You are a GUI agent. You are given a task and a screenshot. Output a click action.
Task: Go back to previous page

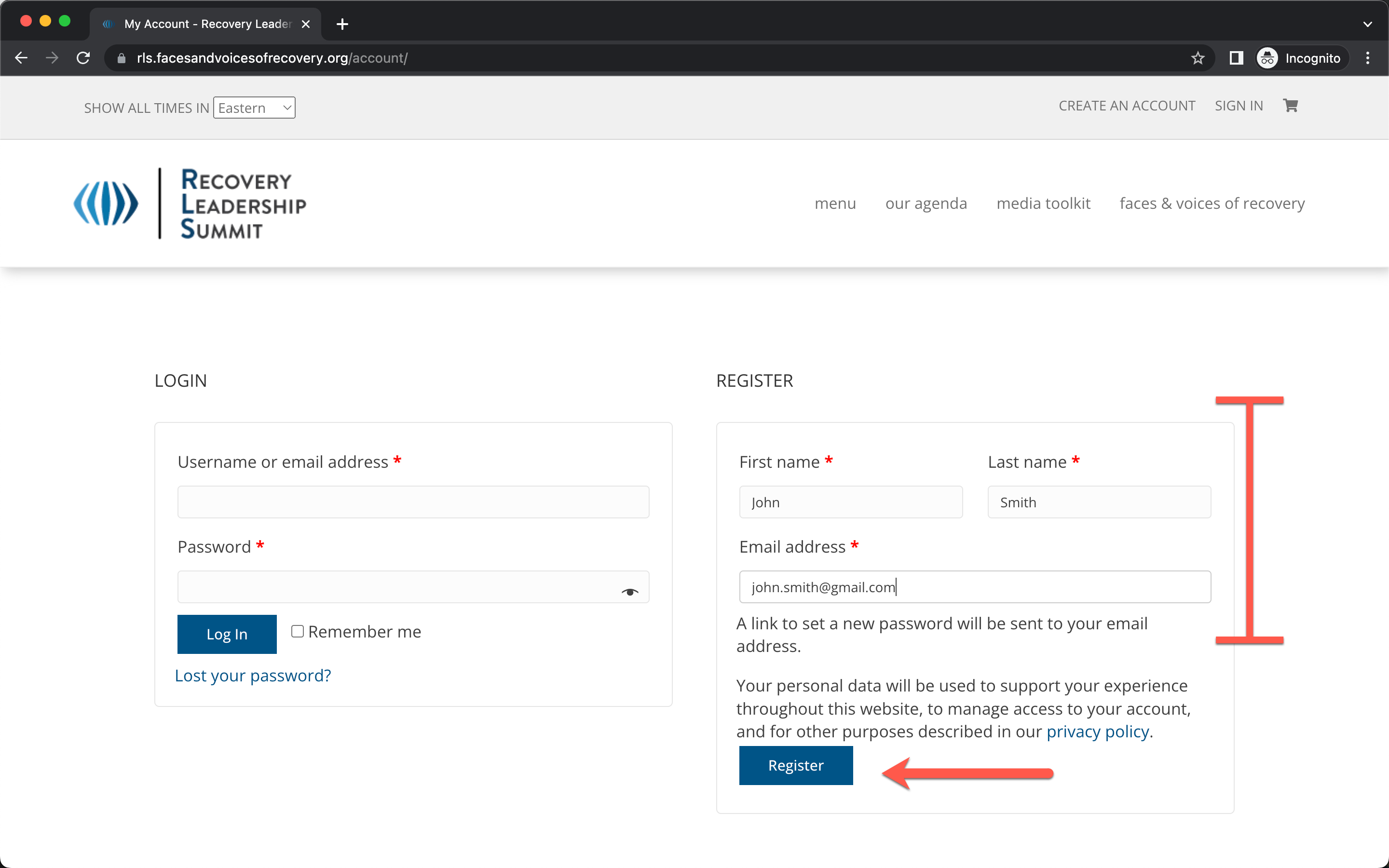click(21, 58)
